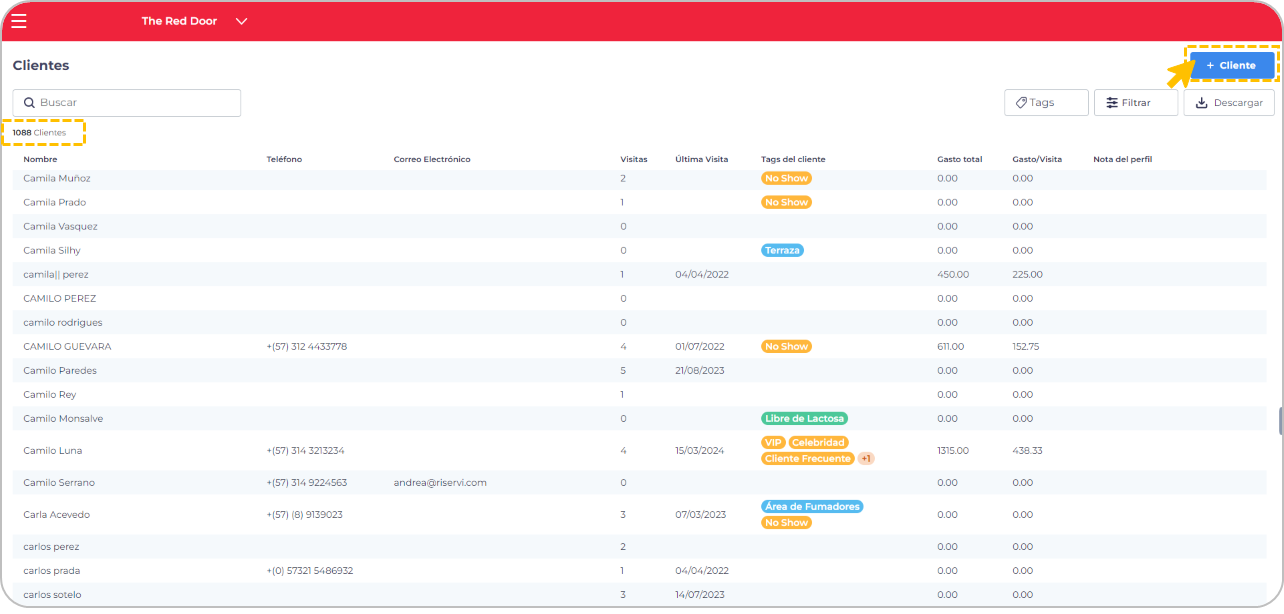1284x614 pixels.
Task: Click the Cliente Frecuente tag
Action: 807,458
